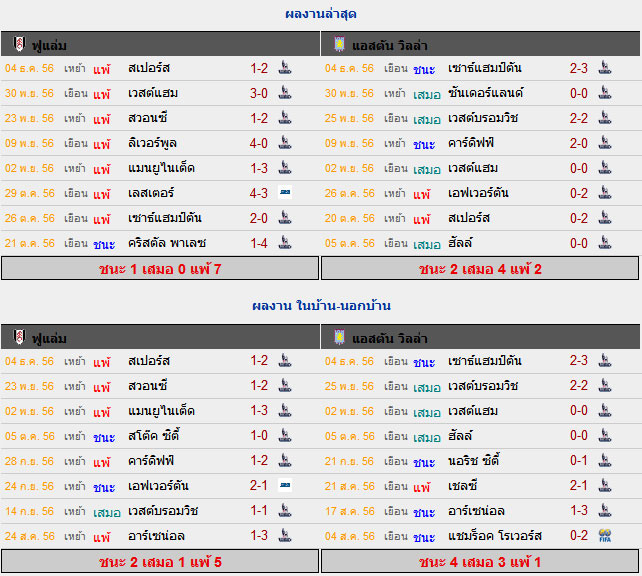Select the team name ซันเดอร์แลนด์
Image resolution: width=642 pixels, height=576 pixels.
point(485,93)
